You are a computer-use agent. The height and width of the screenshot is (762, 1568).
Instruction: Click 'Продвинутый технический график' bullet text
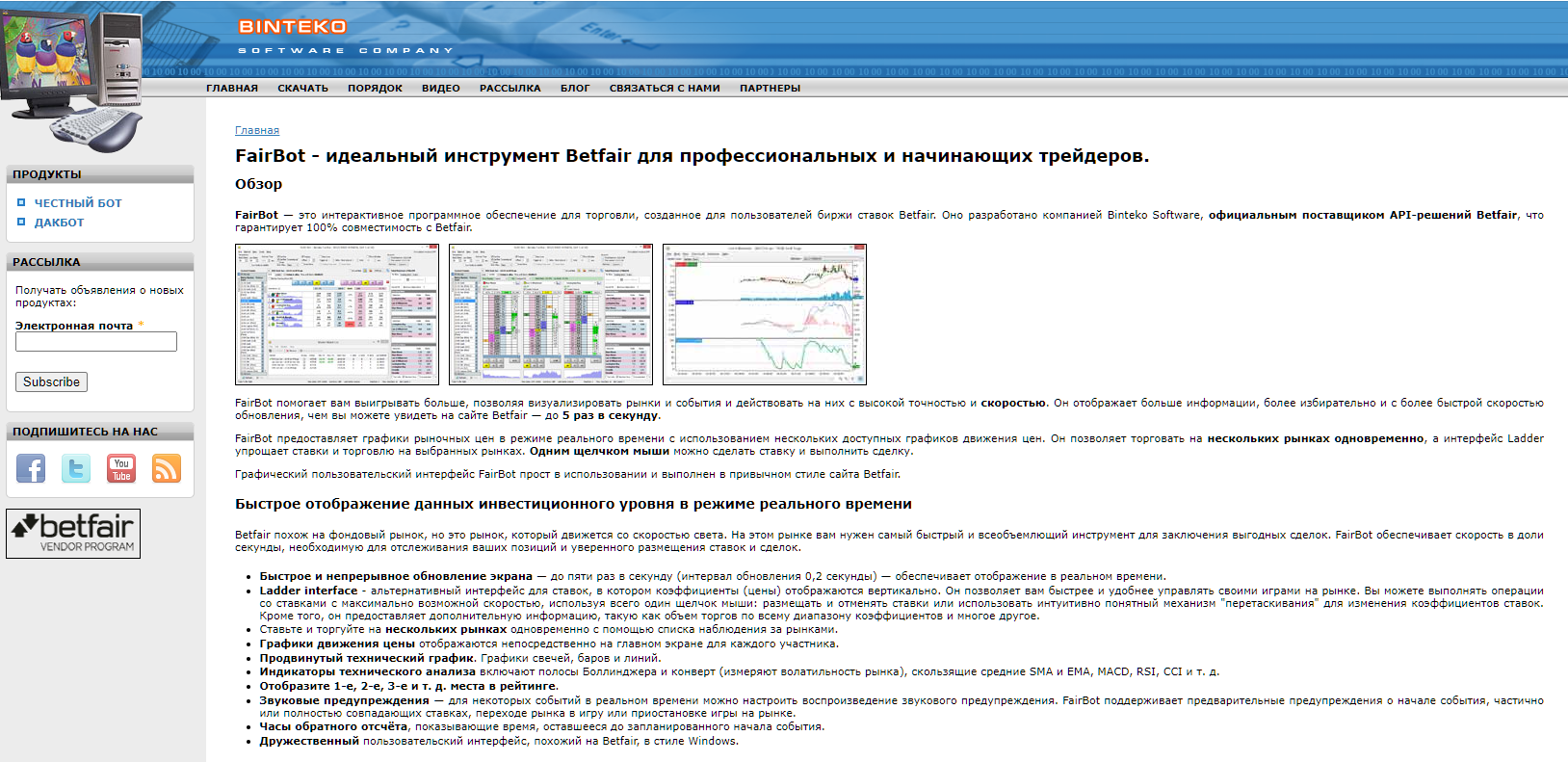367,658
